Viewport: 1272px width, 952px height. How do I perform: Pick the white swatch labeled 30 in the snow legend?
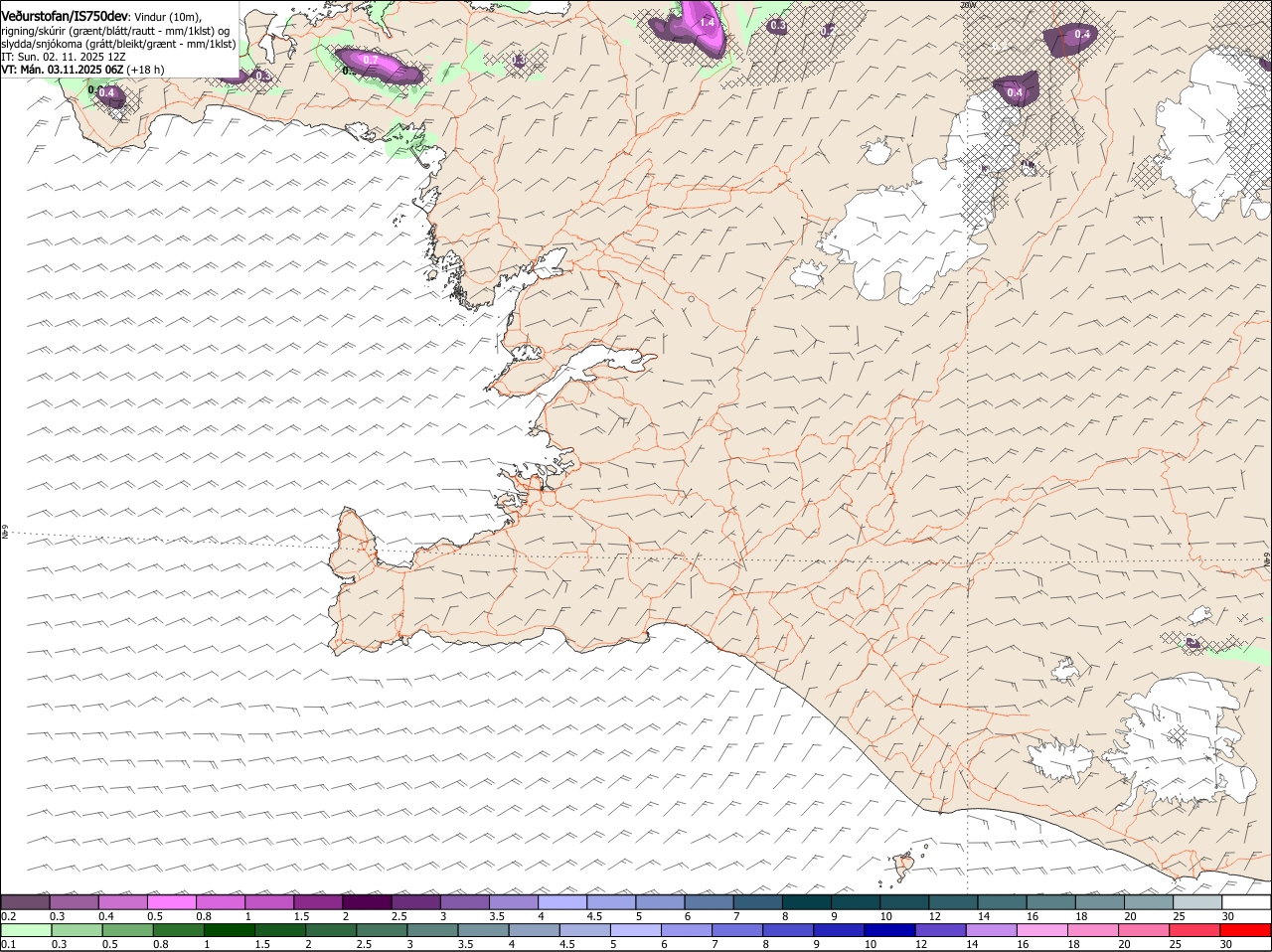coord(1245,902)
